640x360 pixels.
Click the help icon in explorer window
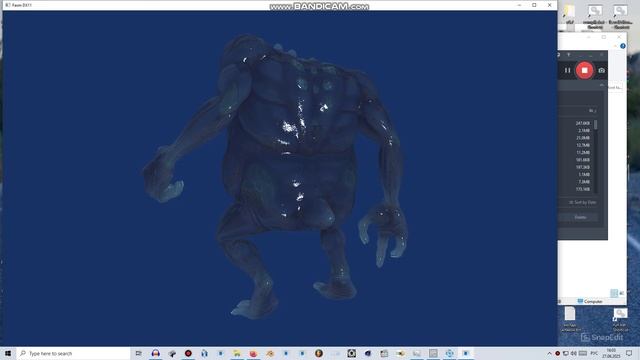[x=622, y=46]
